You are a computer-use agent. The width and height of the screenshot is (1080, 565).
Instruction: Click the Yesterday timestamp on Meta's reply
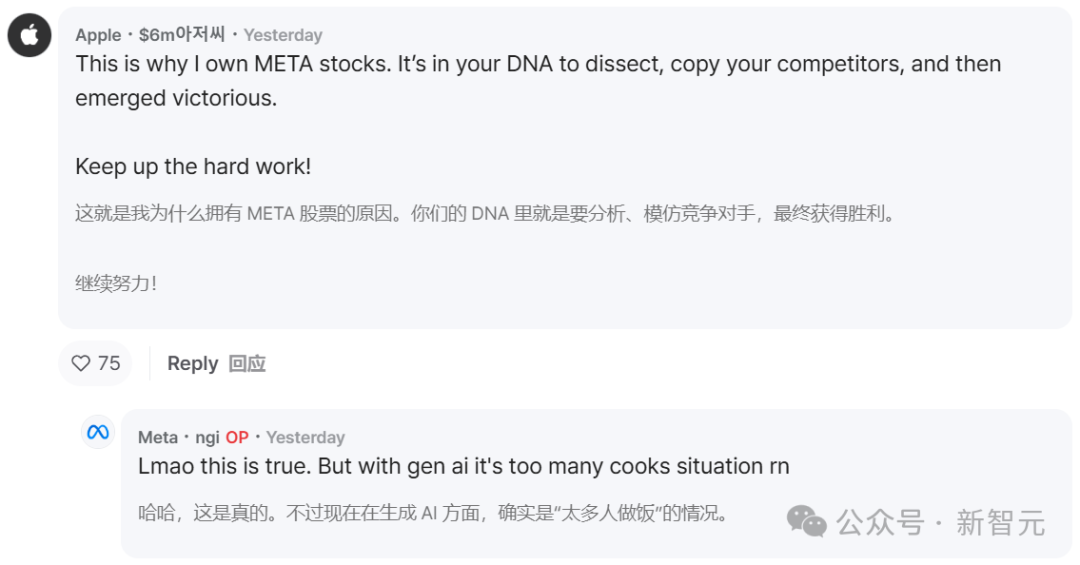(305, 437)
